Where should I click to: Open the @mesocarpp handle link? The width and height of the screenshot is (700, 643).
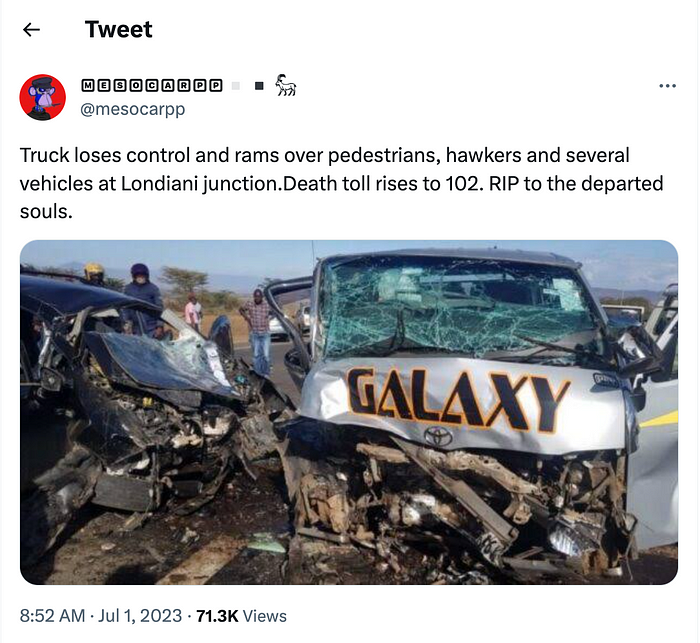pyautogui.click(x=133, y=109)
